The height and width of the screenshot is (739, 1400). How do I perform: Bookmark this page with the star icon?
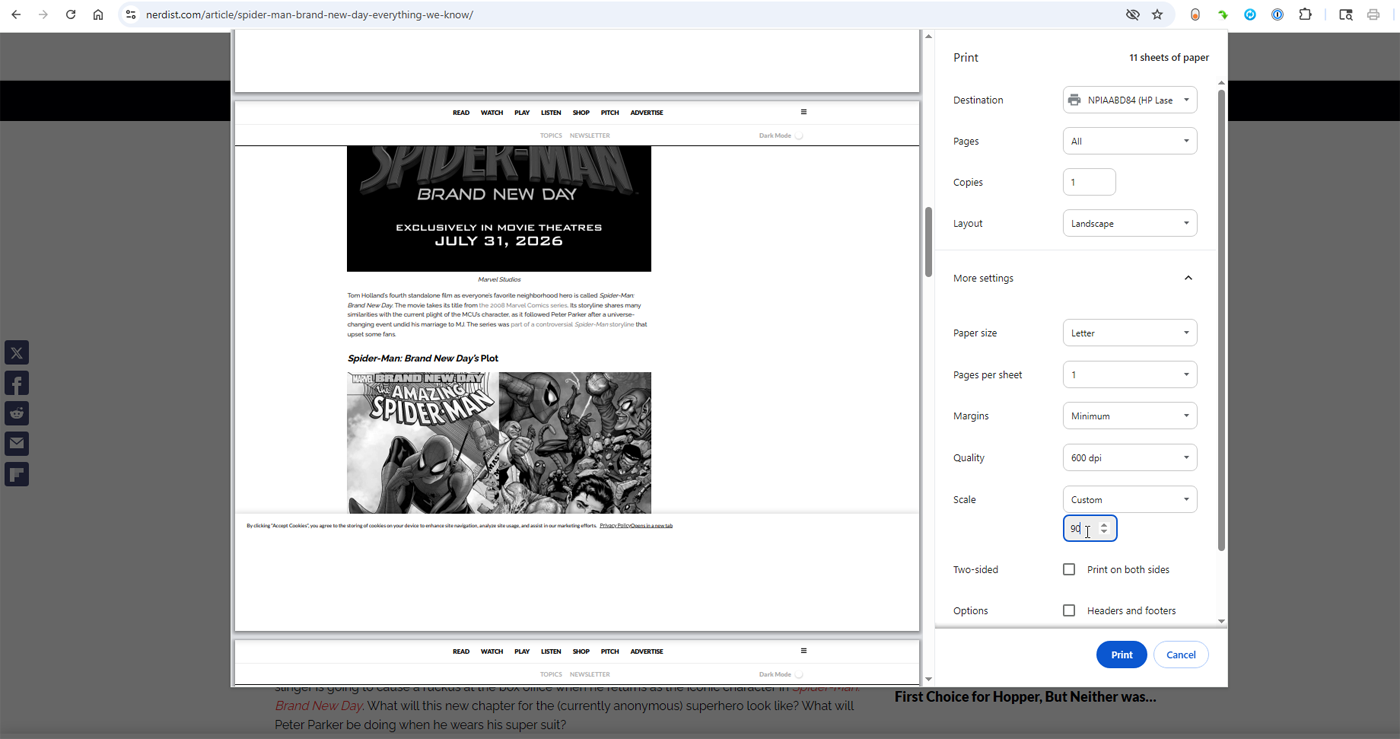[1157, 15]
